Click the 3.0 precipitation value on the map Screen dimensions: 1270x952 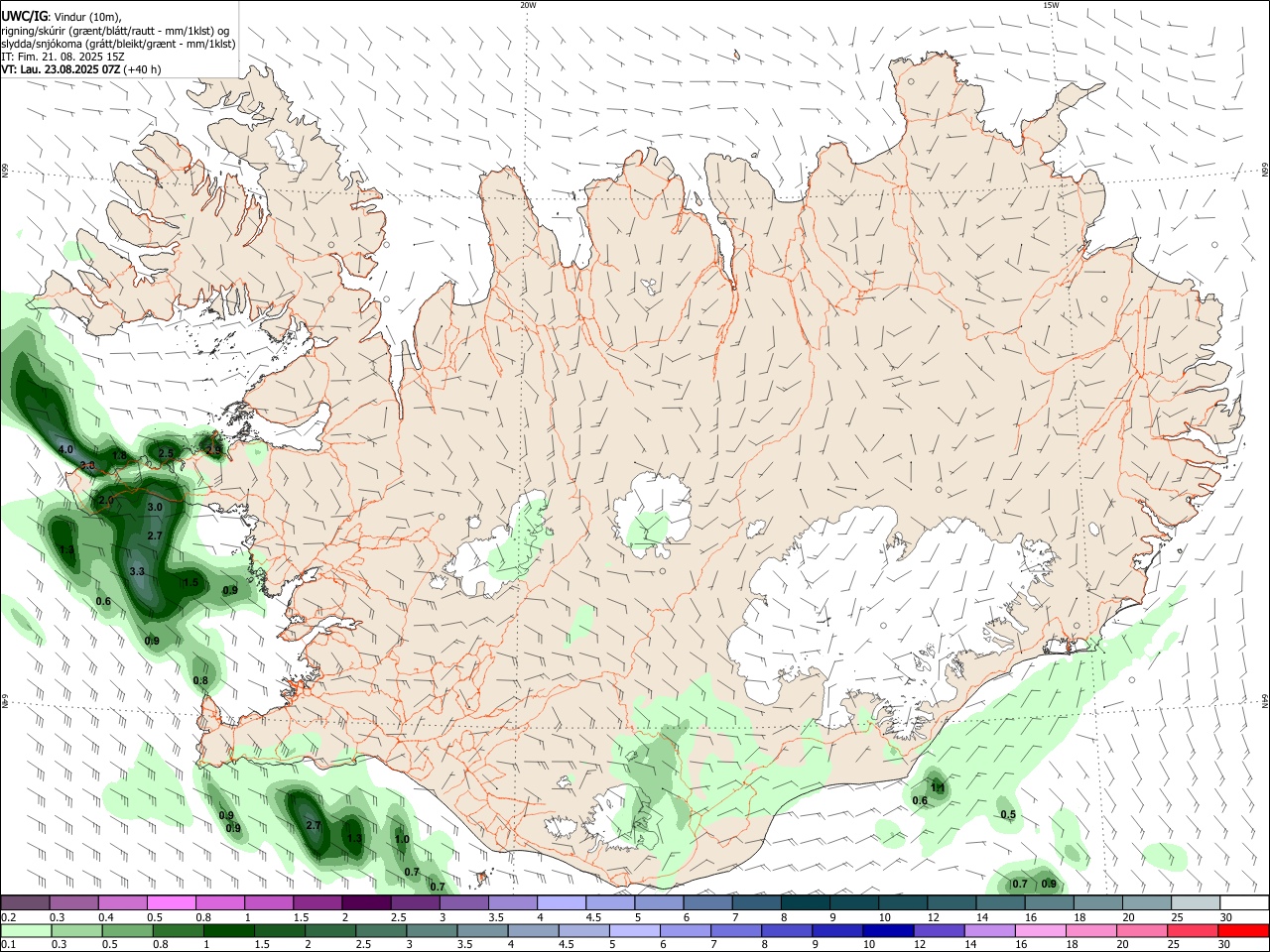[155, 507]
